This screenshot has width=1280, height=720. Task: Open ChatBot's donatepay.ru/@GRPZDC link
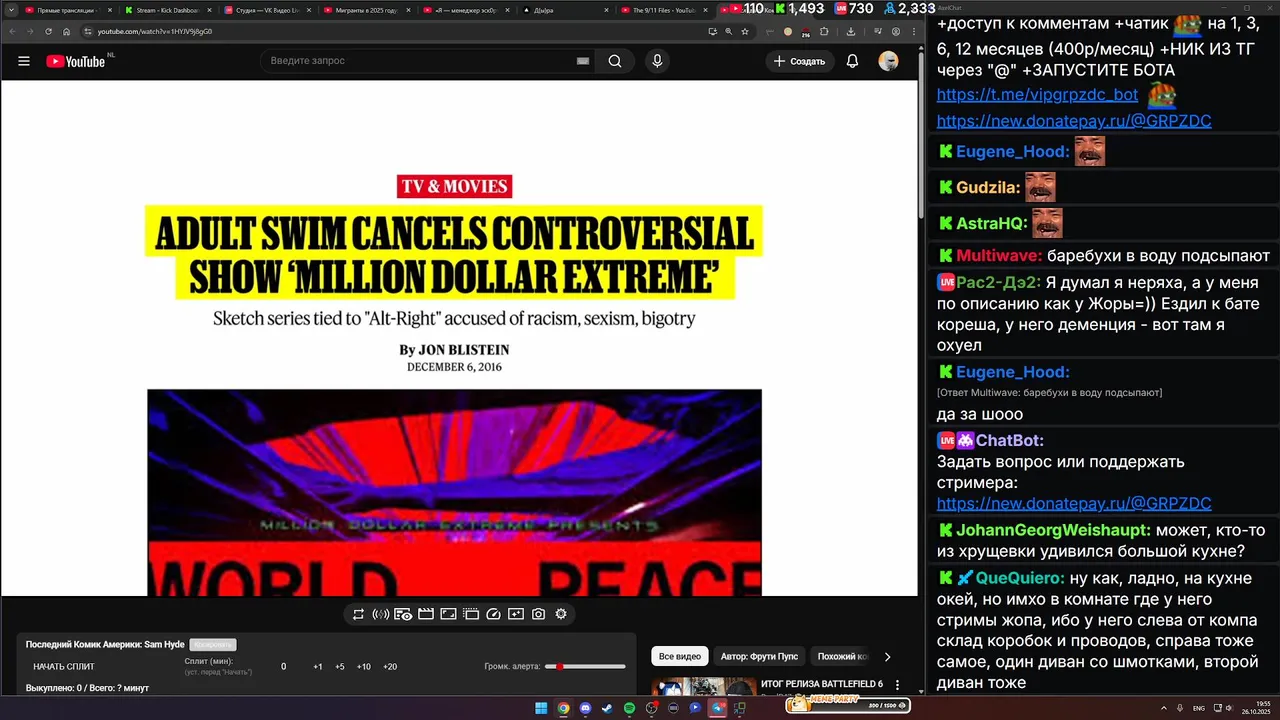point(1074,503)
